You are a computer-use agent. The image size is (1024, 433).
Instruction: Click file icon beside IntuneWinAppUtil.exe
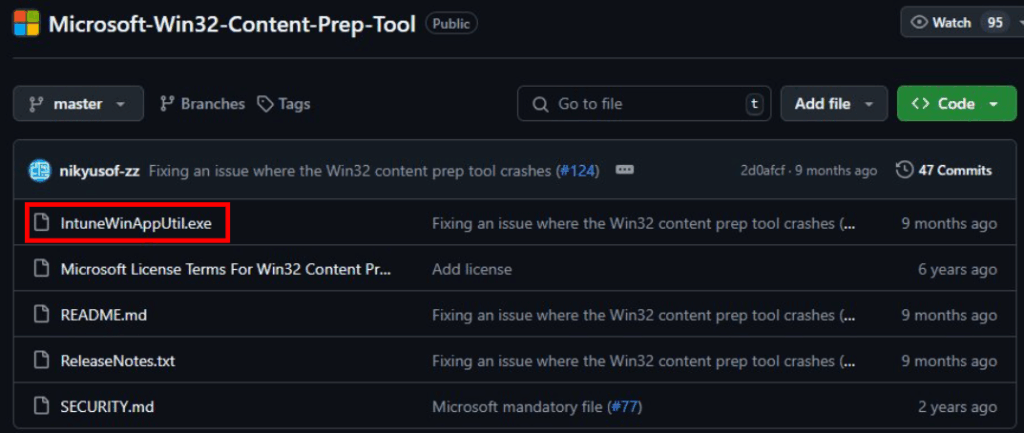click(x=42, y=224)
